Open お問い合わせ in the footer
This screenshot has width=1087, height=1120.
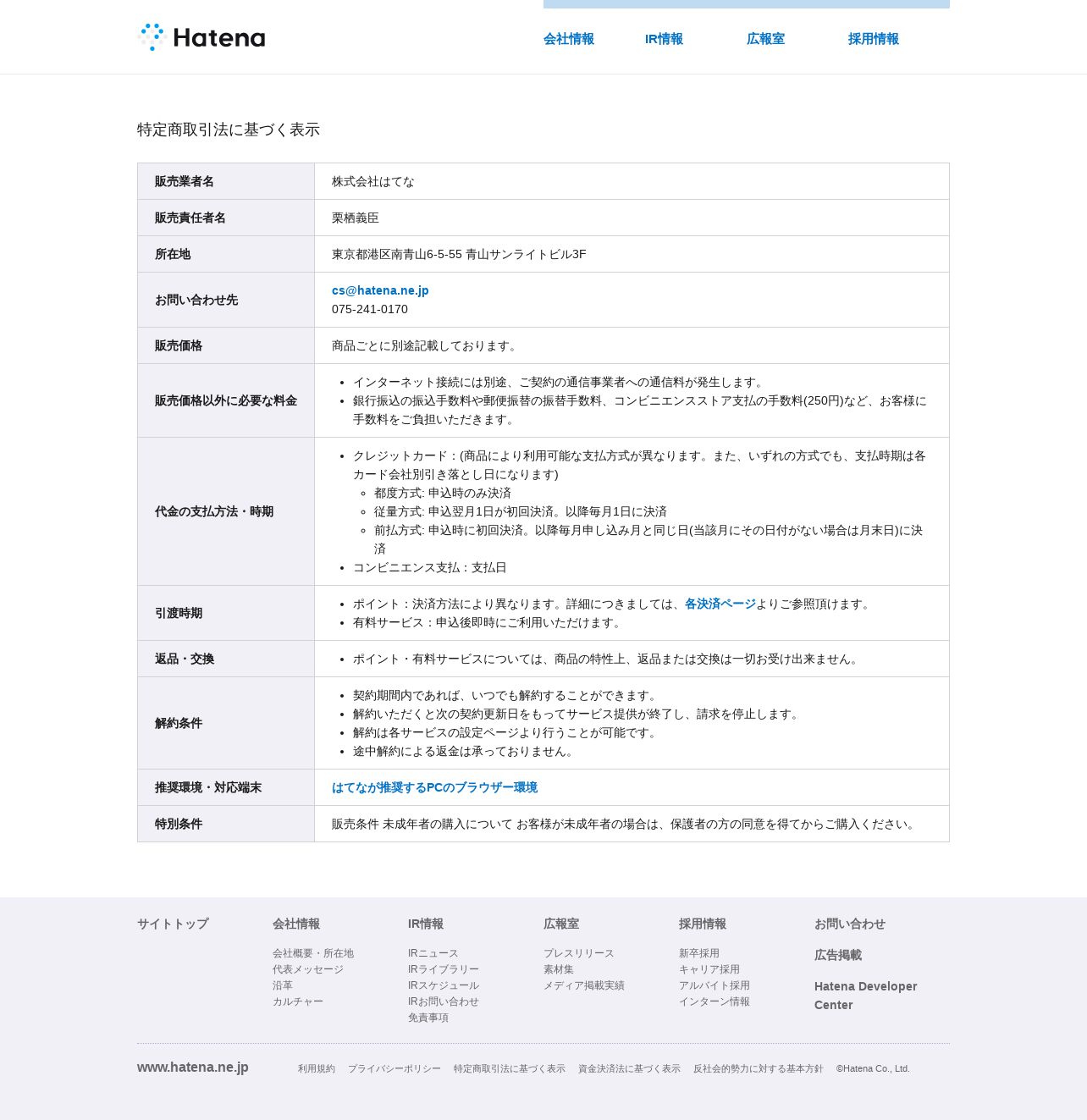[x=850, y=924]
